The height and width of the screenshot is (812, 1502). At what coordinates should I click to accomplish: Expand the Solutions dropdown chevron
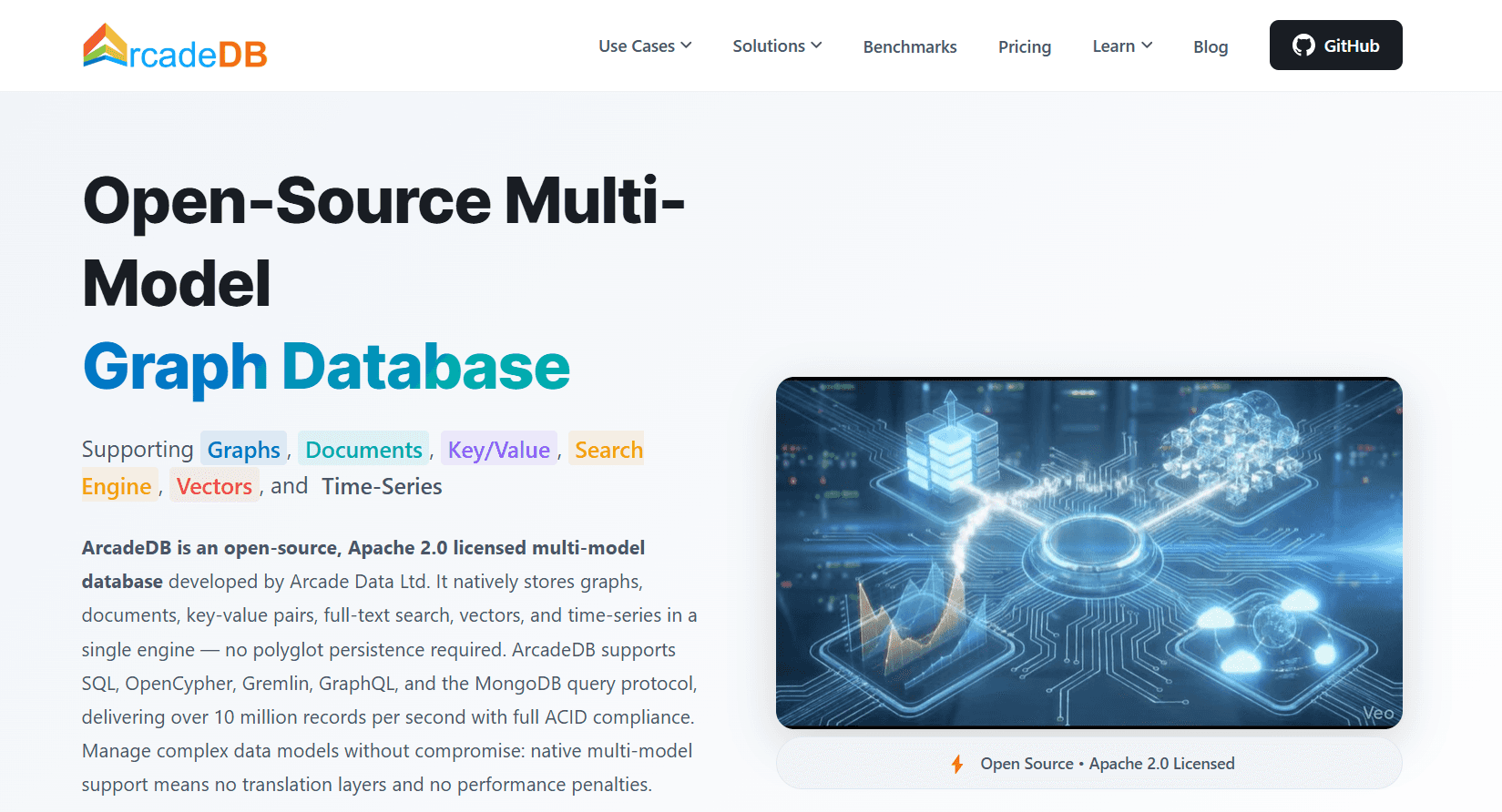tap(816, 46)
